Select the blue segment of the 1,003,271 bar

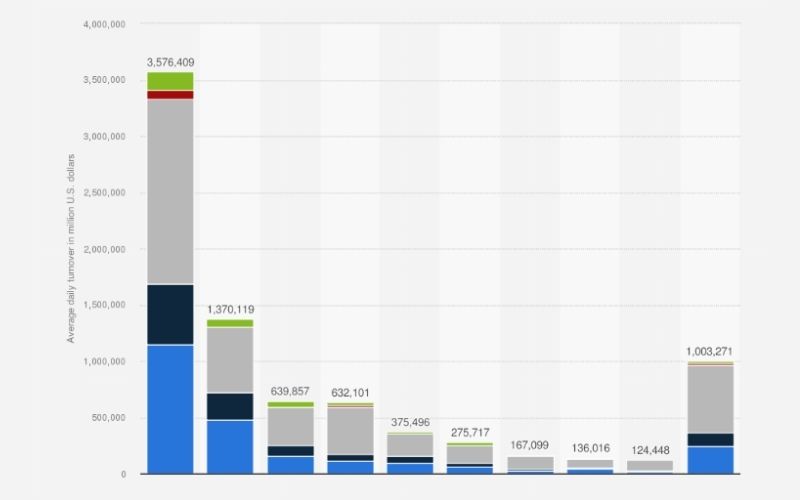(710, 459)
